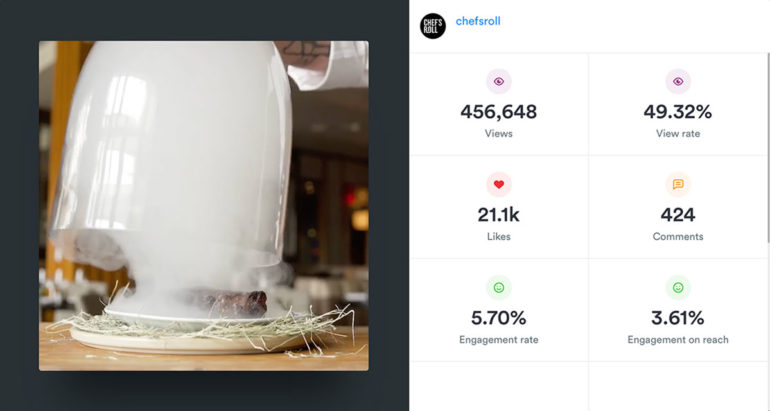The width and height of the screenshot is (770, 411).
Task: Select the 49.32% view rate value
Action: (x=678, y=112)
